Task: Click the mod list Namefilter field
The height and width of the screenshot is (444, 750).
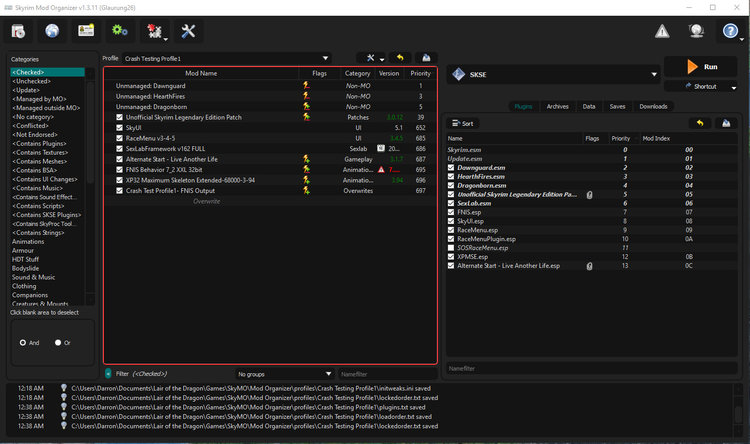Action: 388,374
